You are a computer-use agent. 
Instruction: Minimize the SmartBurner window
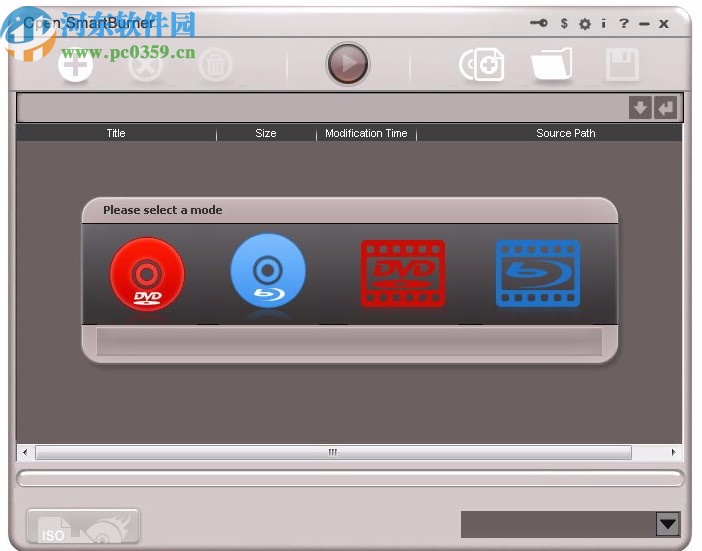[644, 24]
